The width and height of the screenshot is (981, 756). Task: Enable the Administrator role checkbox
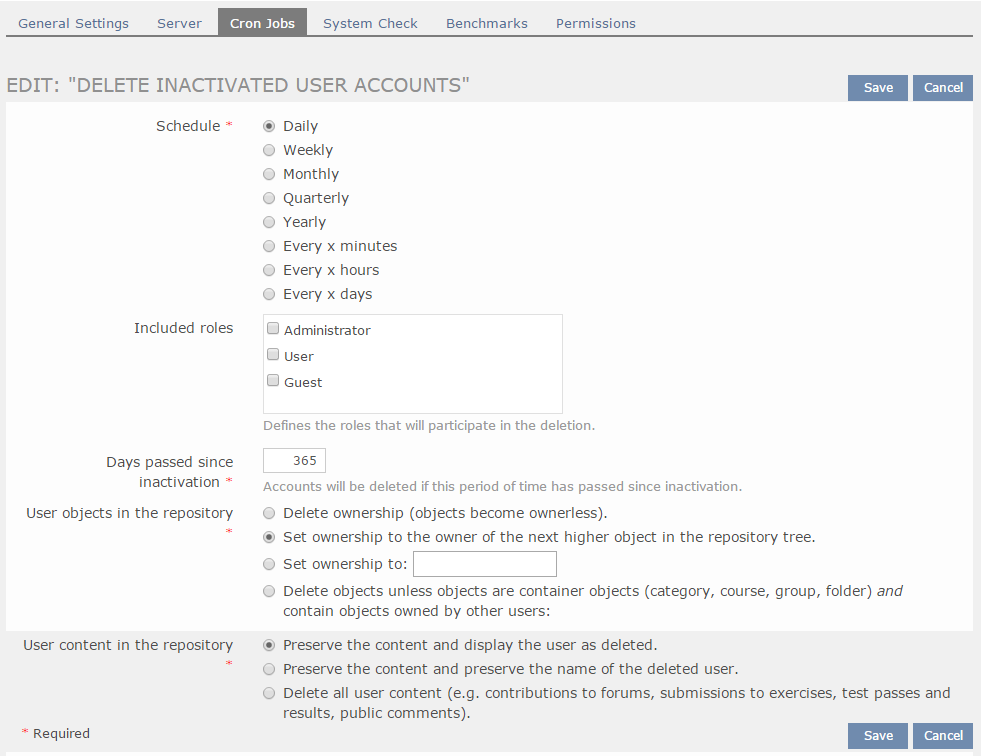(x=273, y=329)
